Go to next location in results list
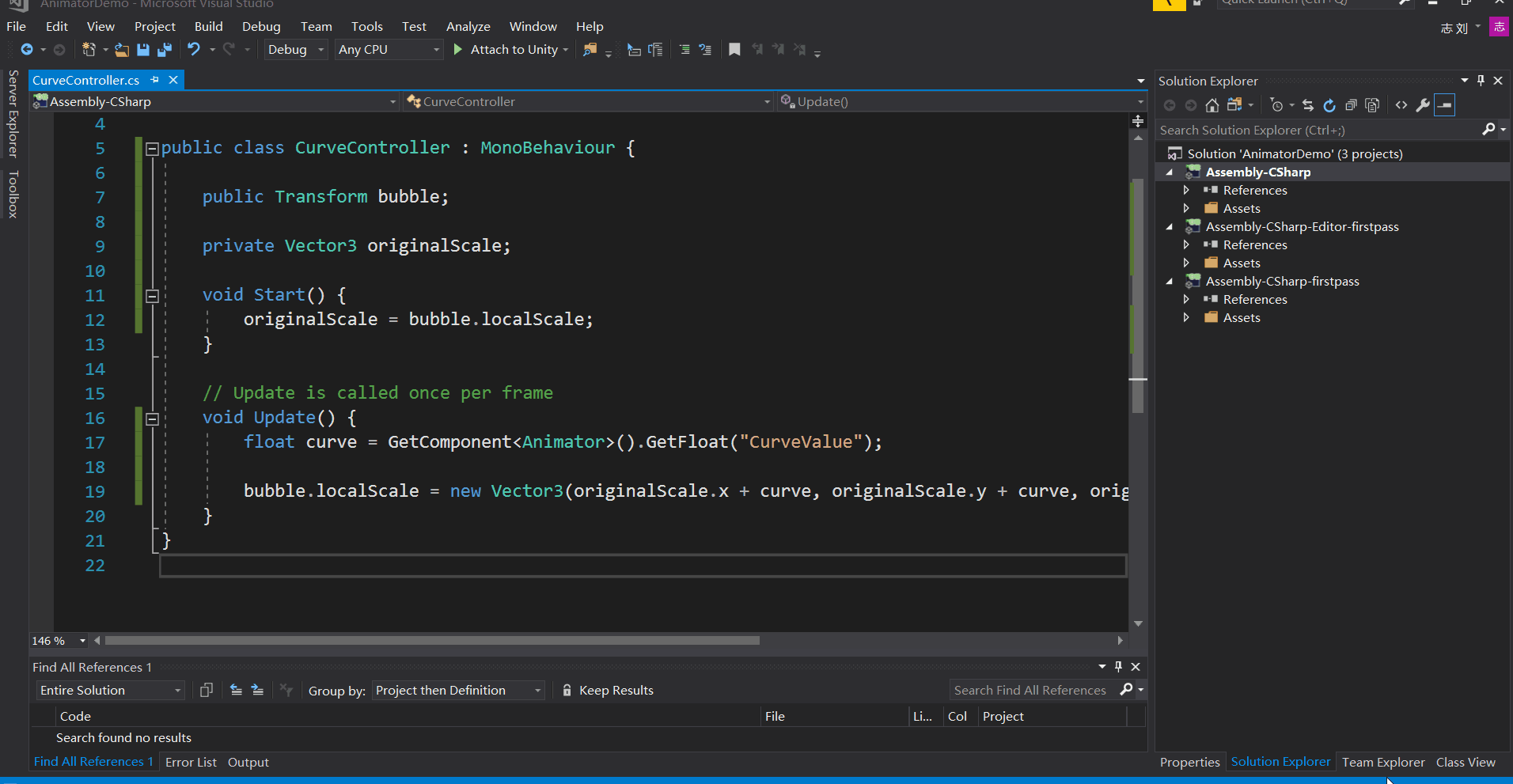1513x784 pixels. (257, 690)
